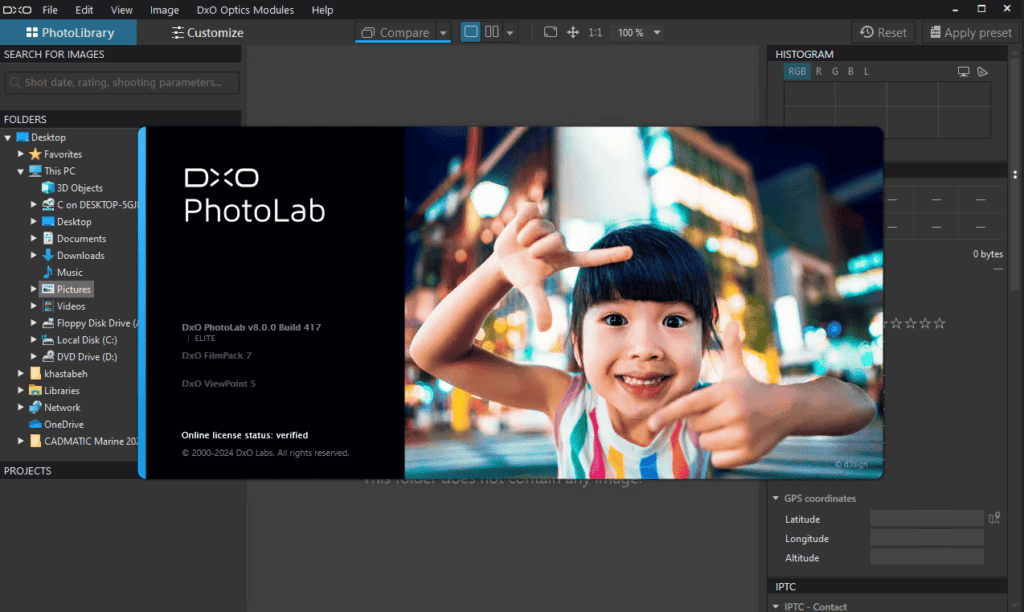Toggle histogram monitor gamut warning icon
Viewport: 1024px width, 612px height.
(964, 72)
